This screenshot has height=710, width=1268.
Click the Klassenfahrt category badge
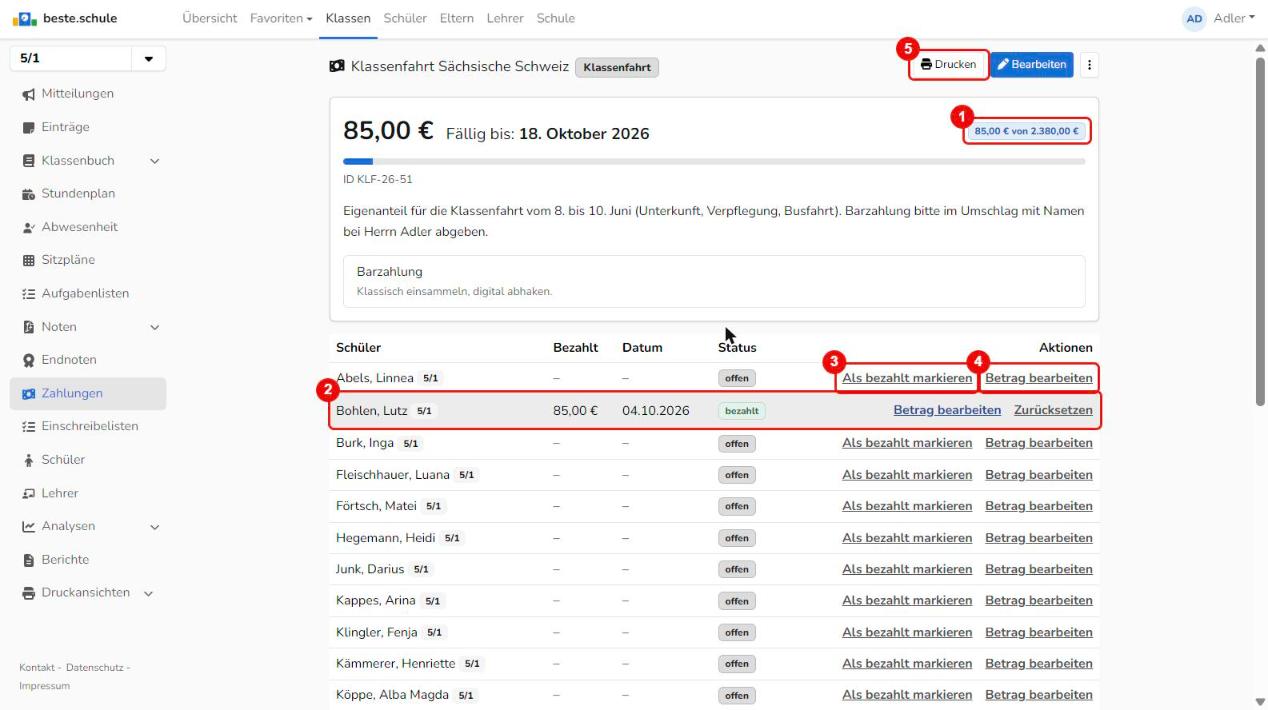pos(617,67)
